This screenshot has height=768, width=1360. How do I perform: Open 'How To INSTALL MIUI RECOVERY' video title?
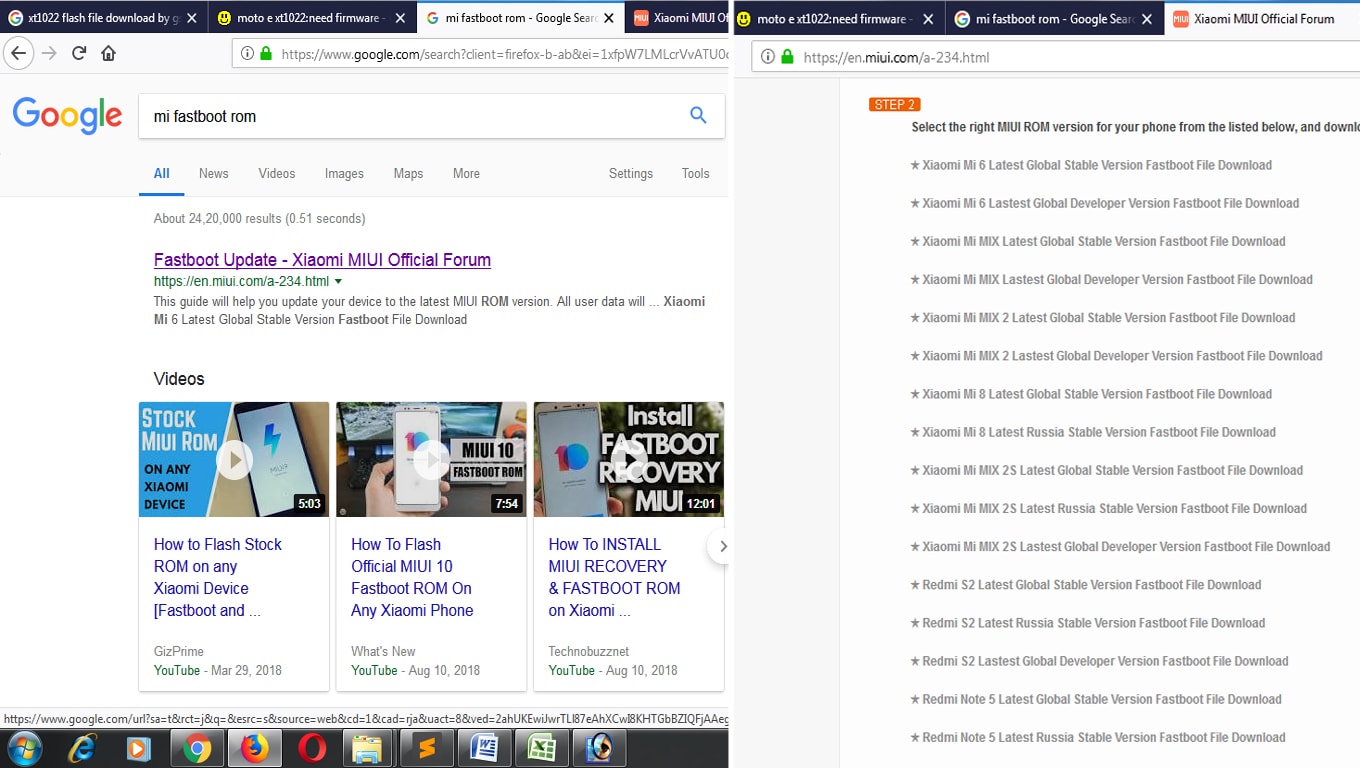click(614, 577)
